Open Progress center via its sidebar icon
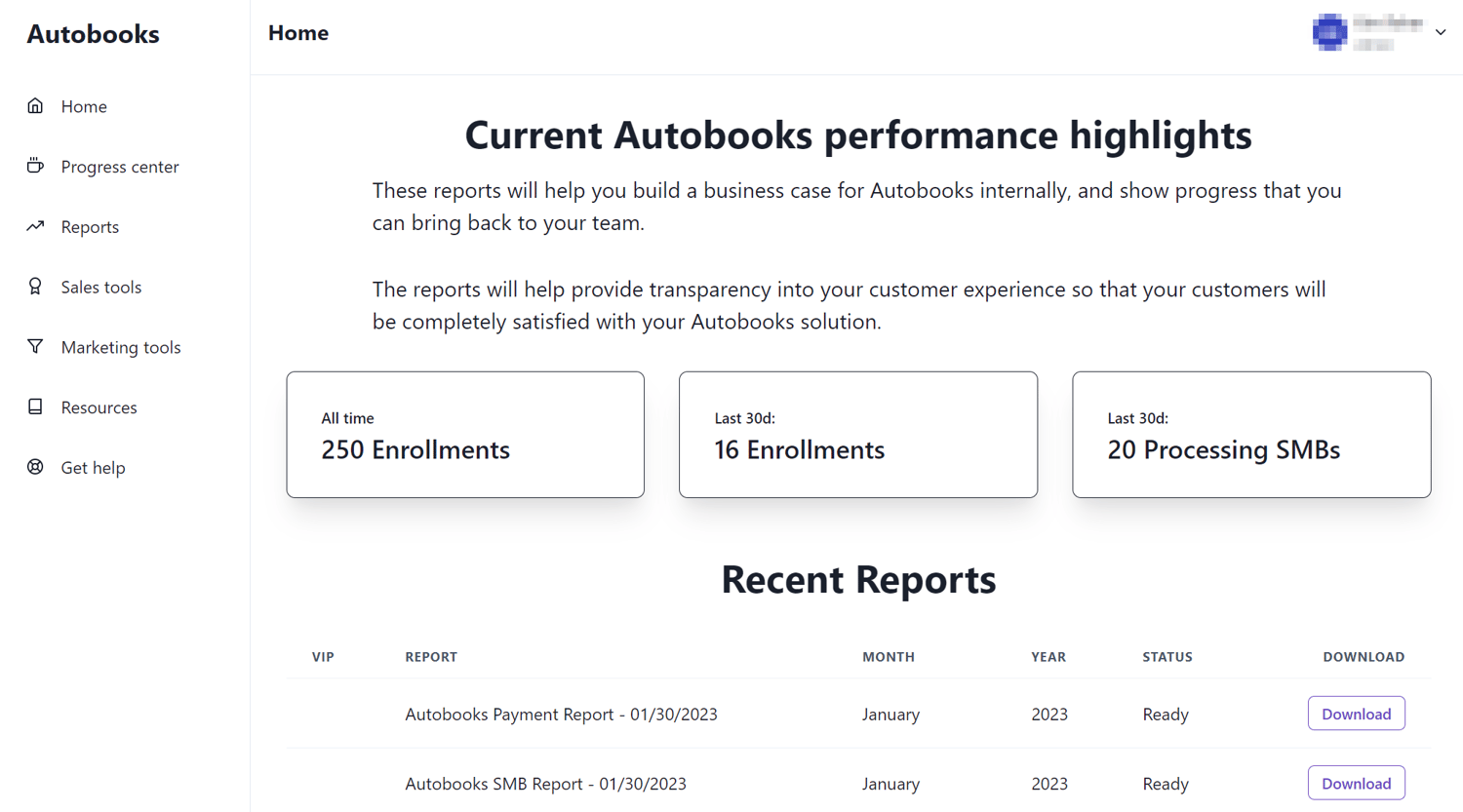This screenshot has height=812, width=1463. coord(35,166)
